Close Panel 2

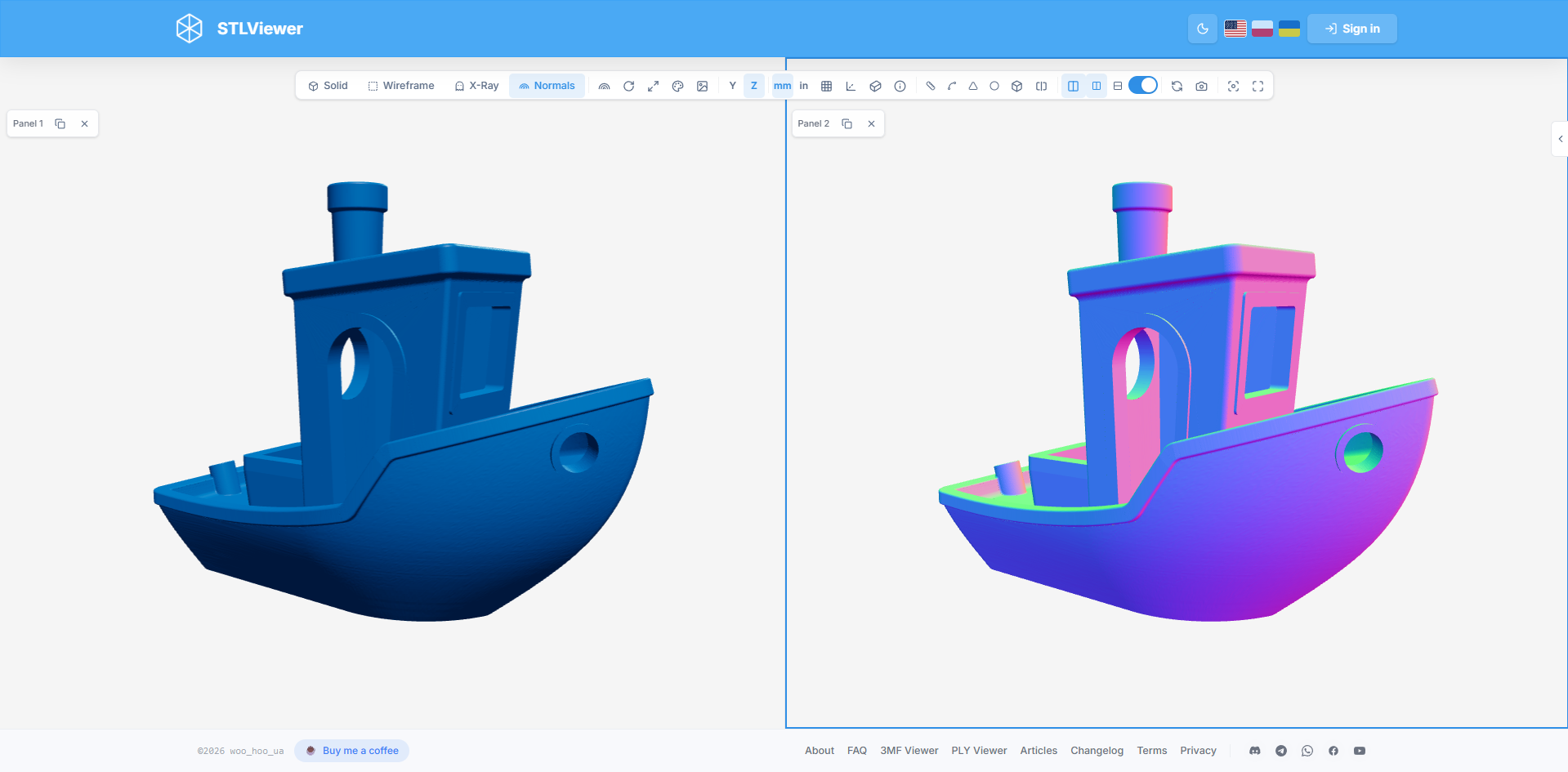pos(871,123)
